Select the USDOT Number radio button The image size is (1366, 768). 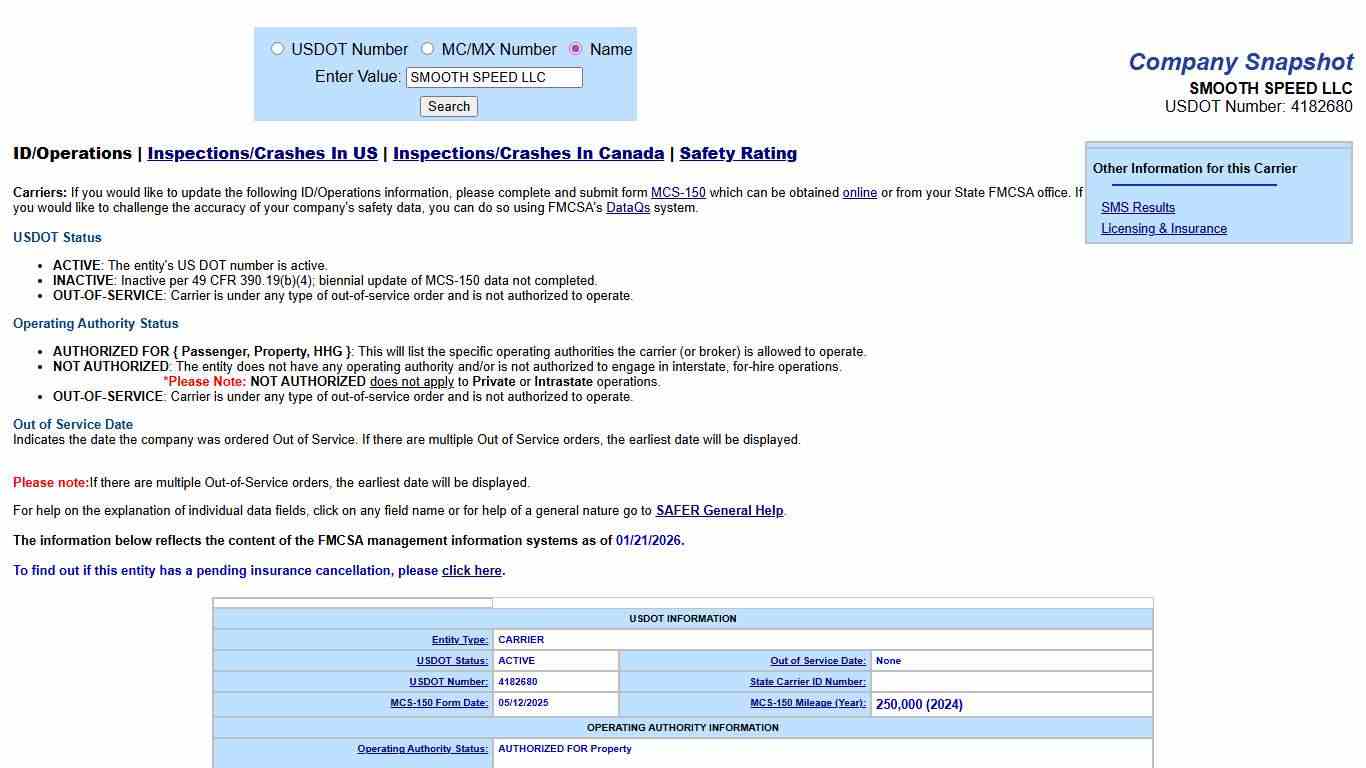pyautogui.click(x=278, y=48)
